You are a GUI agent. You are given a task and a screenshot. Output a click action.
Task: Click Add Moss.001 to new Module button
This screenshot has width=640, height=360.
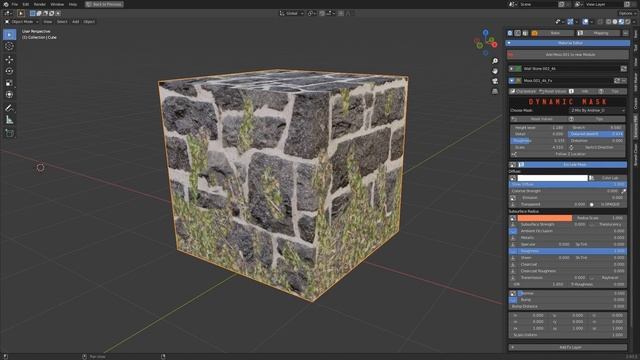[568, 54]
